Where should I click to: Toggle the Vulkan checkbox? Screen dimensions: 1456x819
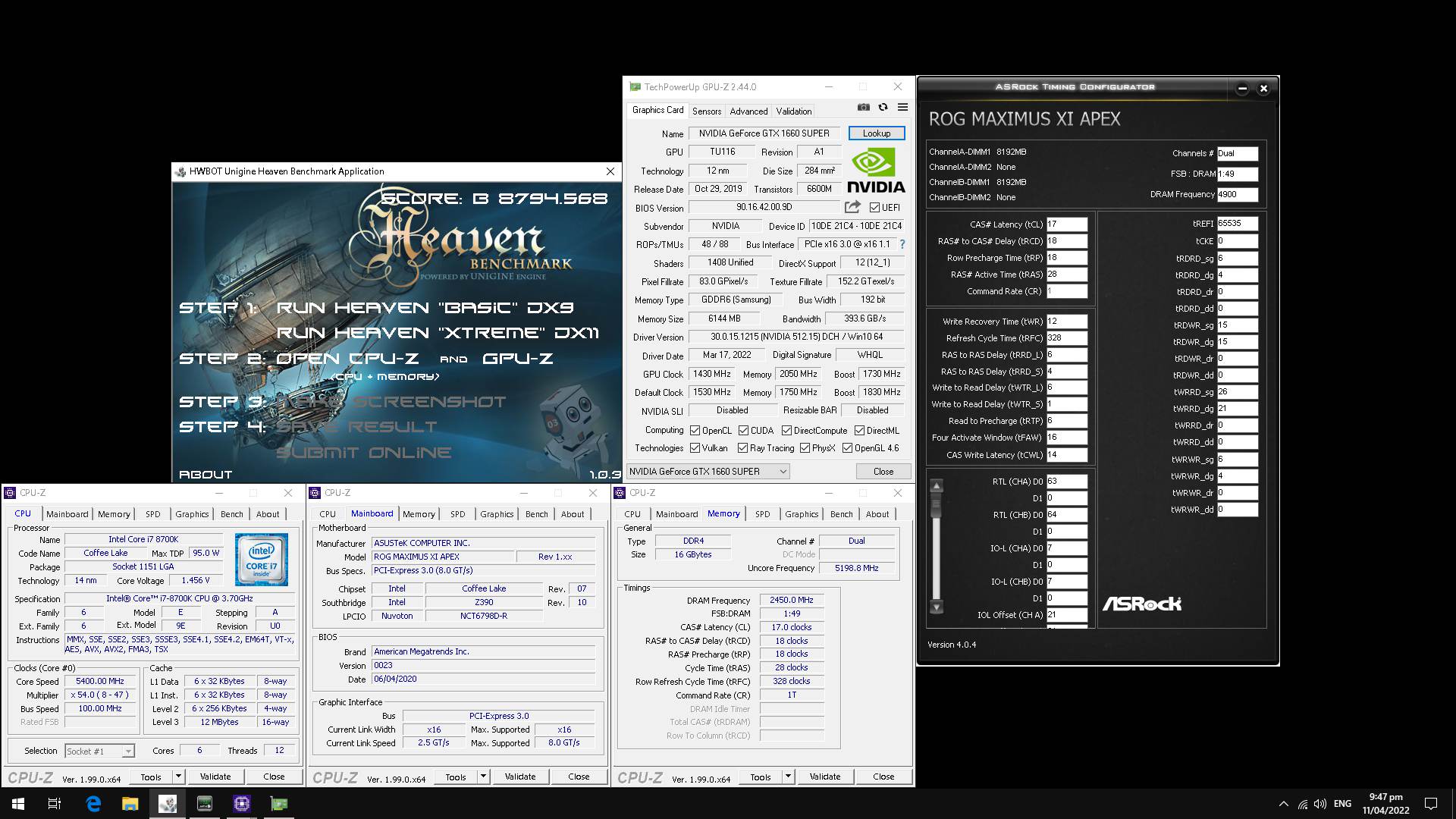point(695,448)
